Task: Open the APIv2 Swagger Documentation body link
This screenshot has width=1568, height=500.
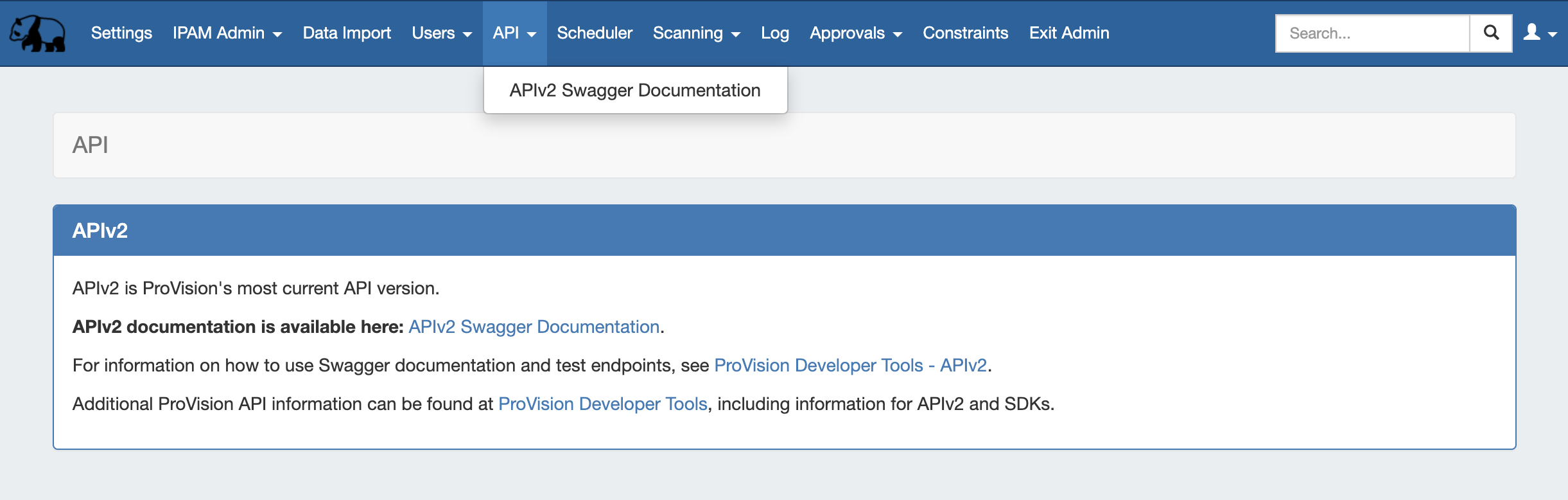Action: point(534,327)
